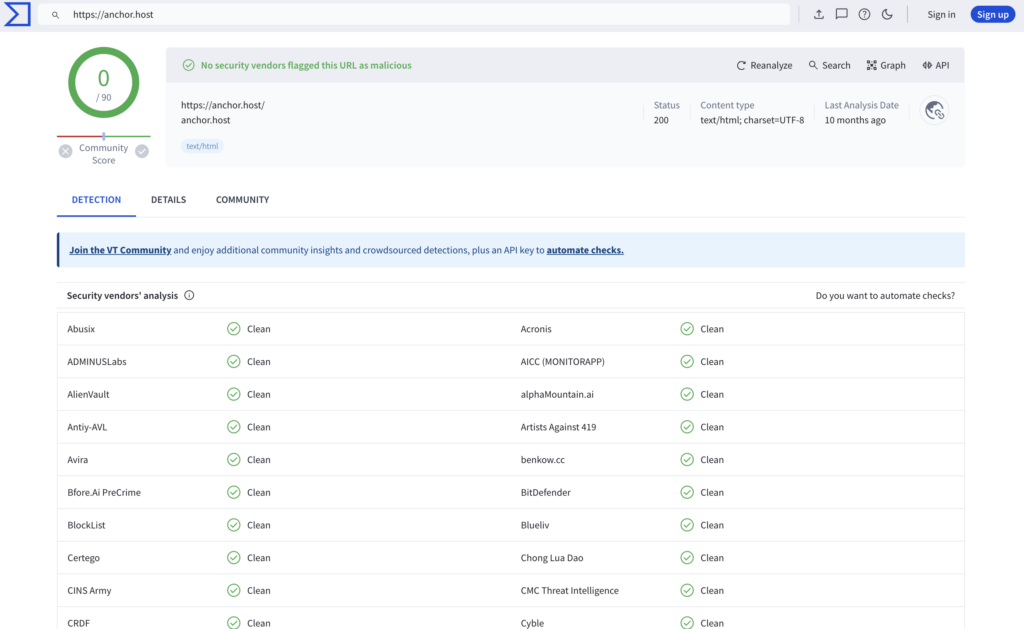Click the automate checks link
Image resolution: width=1024 pixels, height=629 pixels.
click(585, 251)
